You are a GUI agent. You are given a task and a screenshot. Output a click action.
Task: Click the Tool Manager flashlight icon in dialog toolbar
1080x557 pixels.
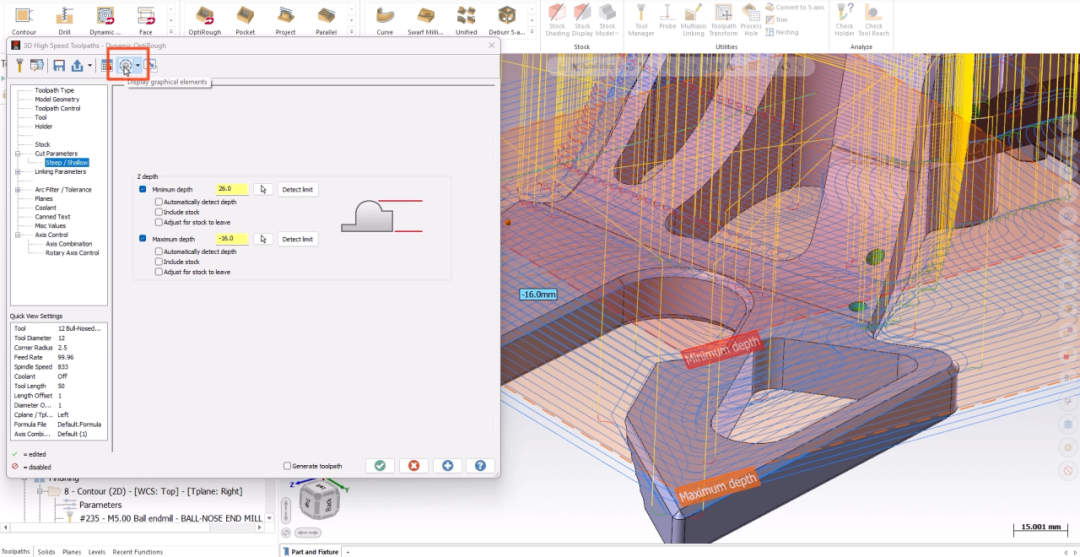[21, 65]
